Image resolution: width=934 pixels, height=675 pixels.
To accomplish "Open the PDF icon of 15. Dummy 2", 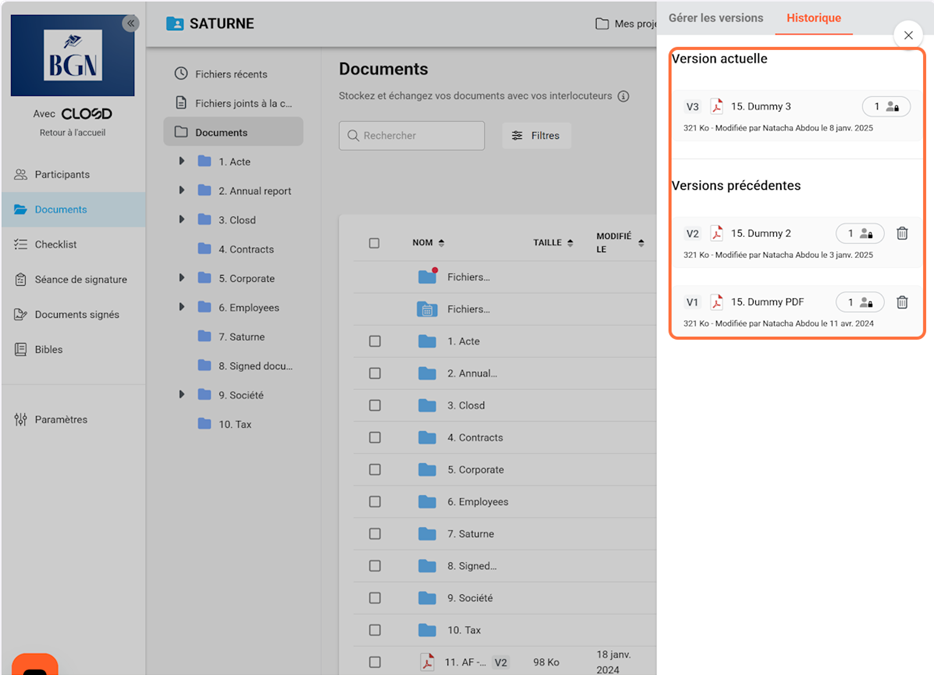I will pyautogui.click(x=717, y=233).
